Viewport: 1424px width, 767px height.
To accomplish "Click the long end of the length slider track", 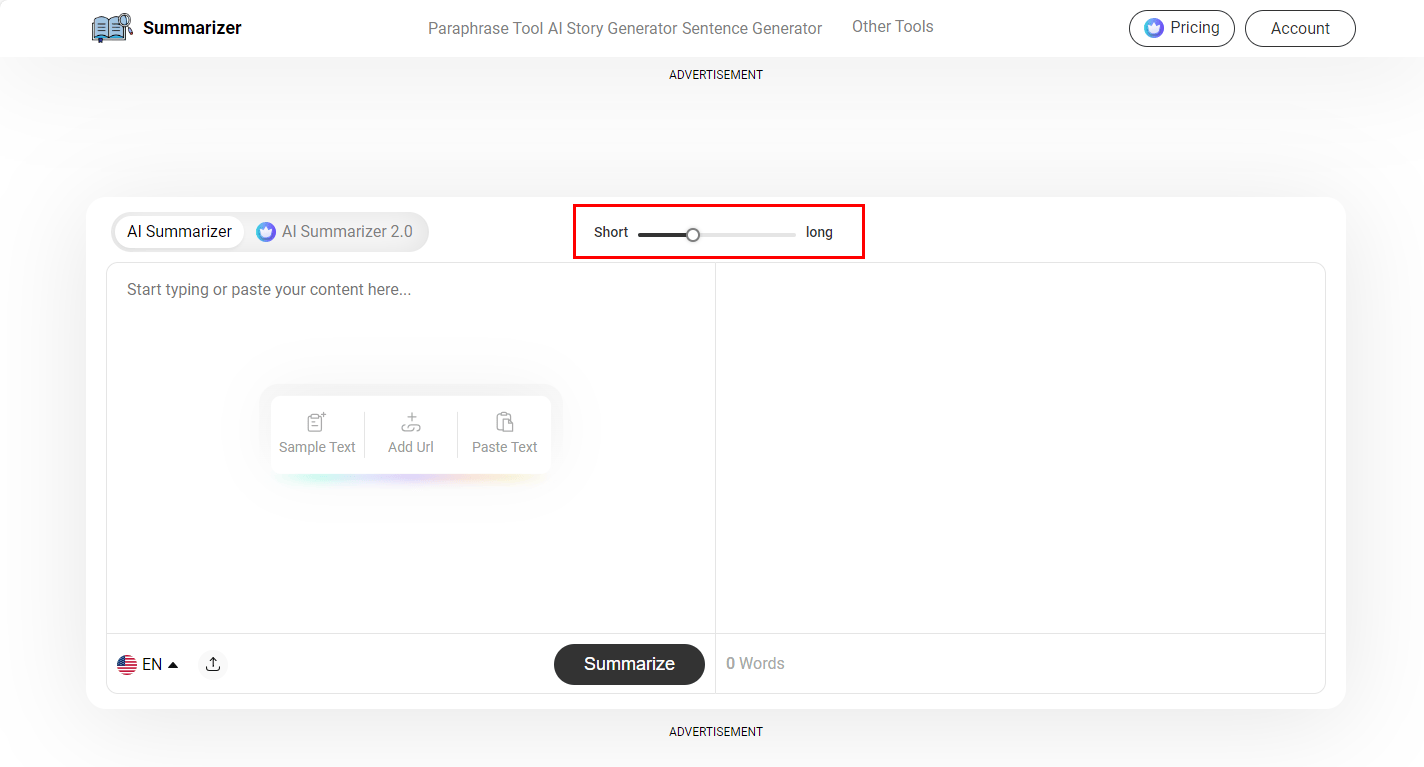I will coord(790,234).
